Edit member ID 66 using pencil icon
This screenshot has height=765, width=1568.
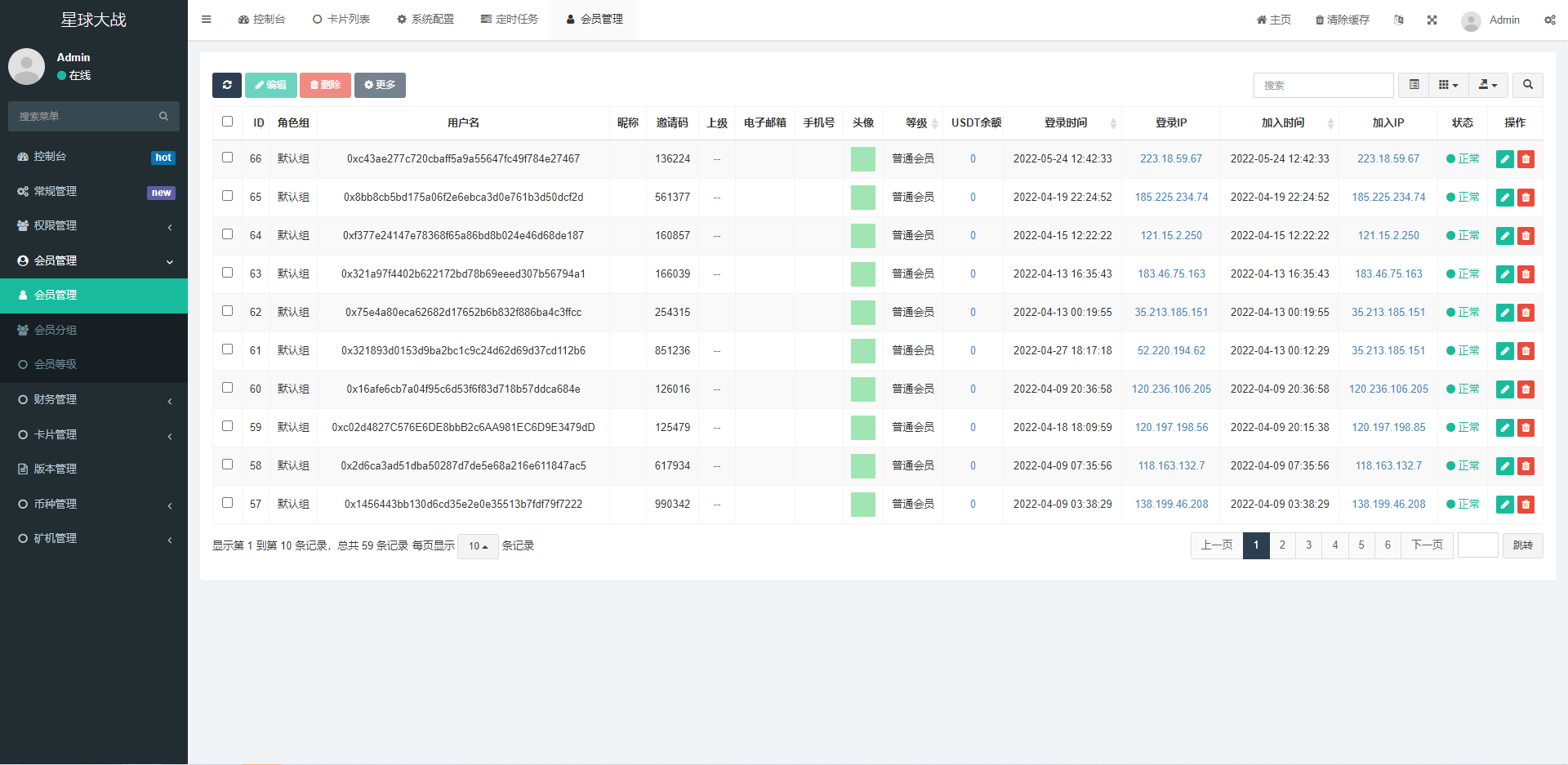point(1504,159)
